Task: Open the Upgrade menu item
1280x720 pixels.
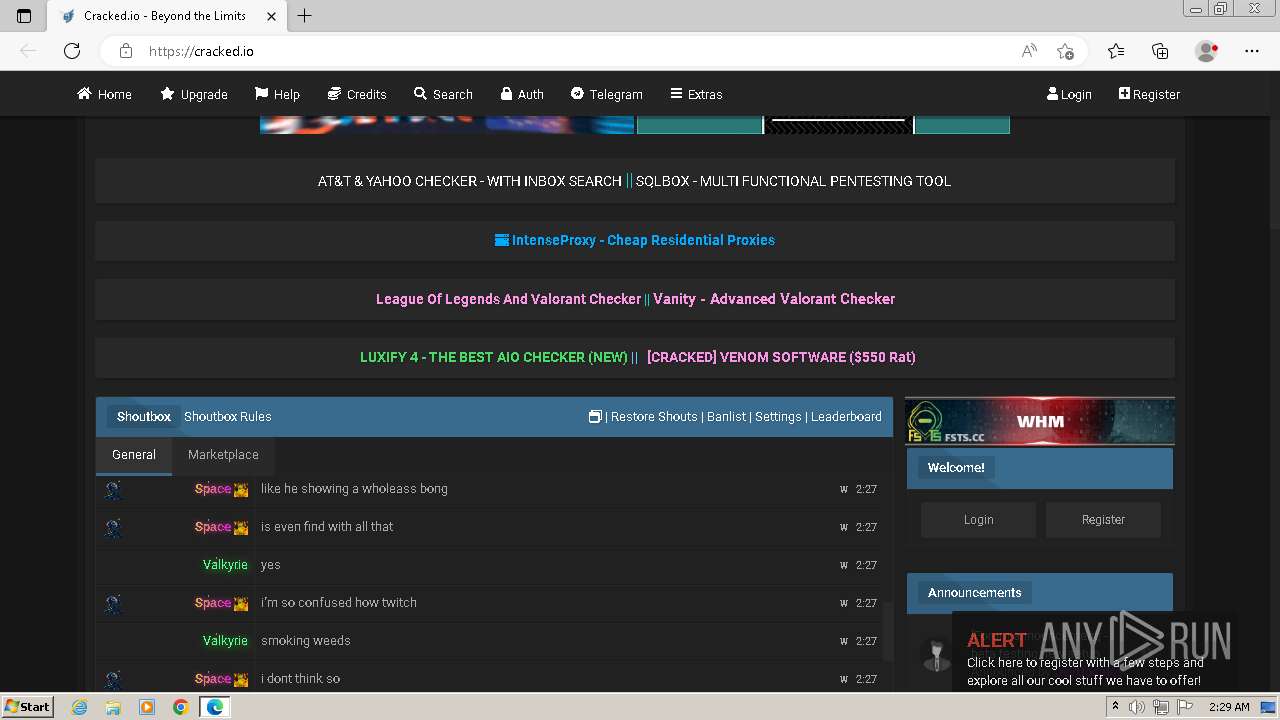Action: pos(194,94)
